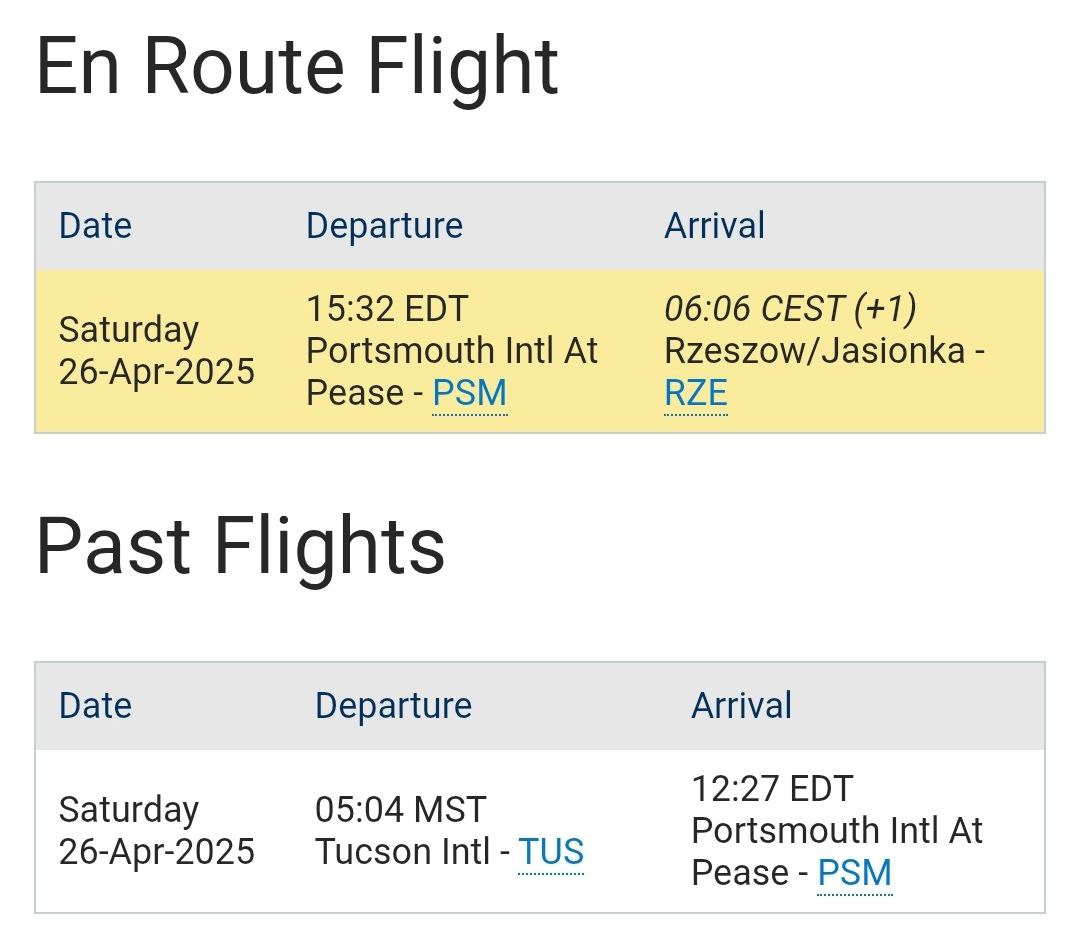Viewport: 1080px width, 933px height.
Task: Open the TUS airport code link
Action: point(550,852)
